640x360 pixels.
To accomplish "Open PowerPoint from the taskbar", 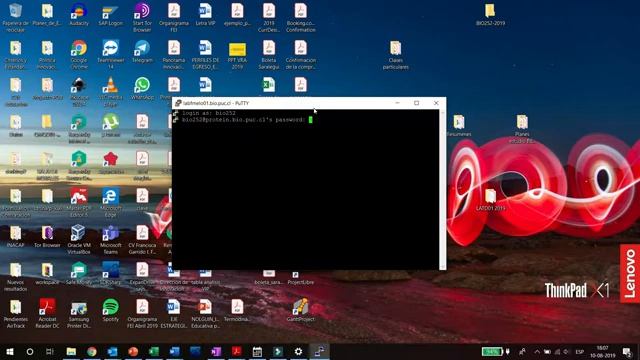I will (133, 351).
